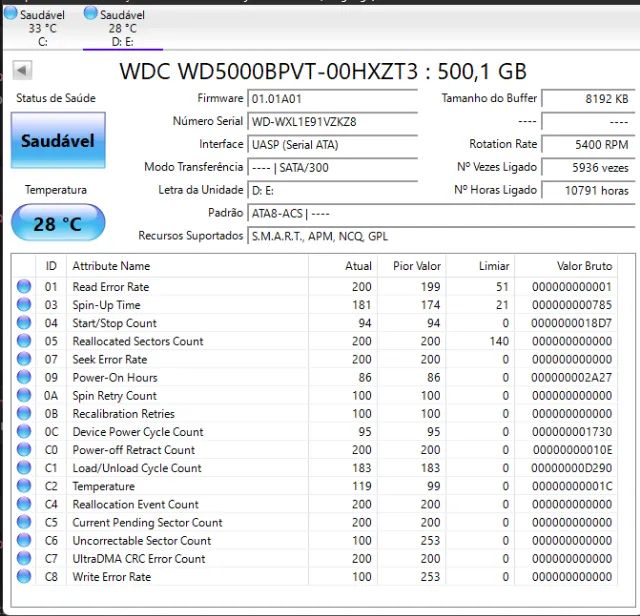Click the status orb for Read Error Rate
Image resolution: width=640 pixels, height=616 pixels.
tap(24, 286)
